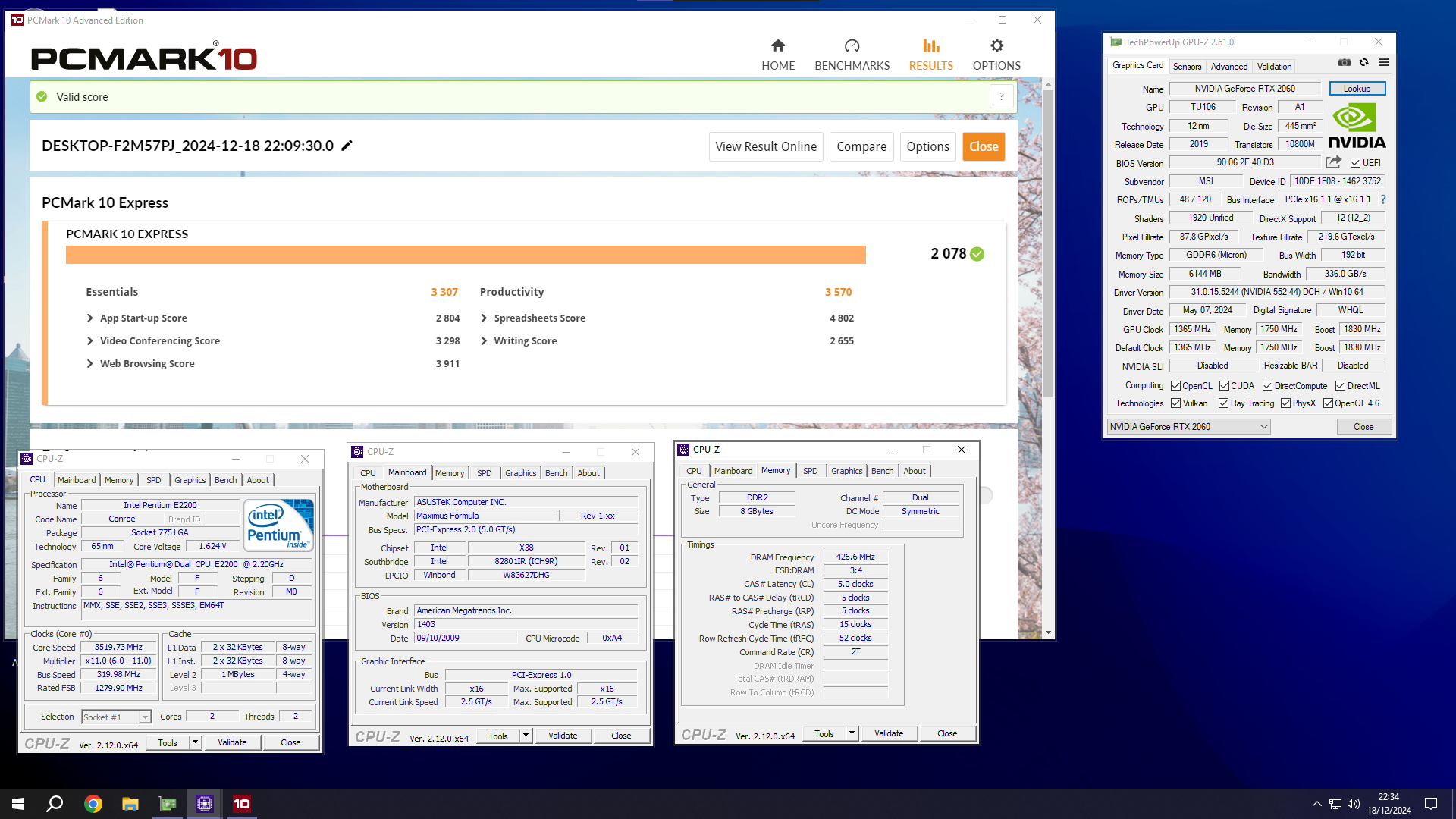1456x819 pixels.
Task: Open Socket #1 selection dropdown
Action: (x=116, y=717)
